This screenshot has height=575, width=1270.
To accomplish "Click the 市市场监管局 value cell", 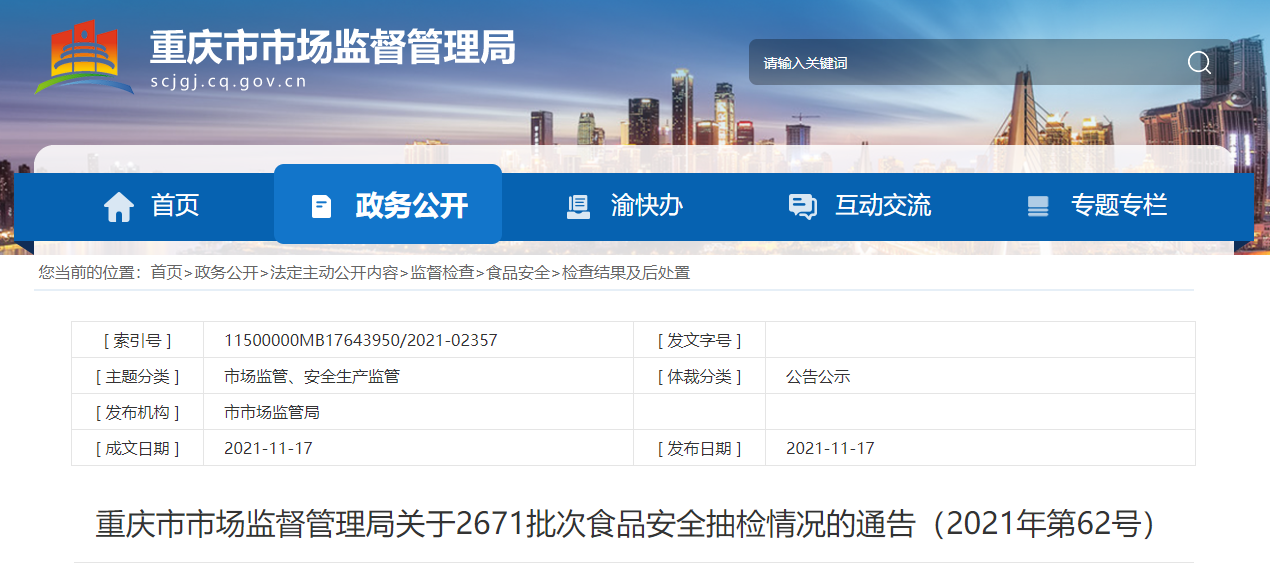I will 419,412.
